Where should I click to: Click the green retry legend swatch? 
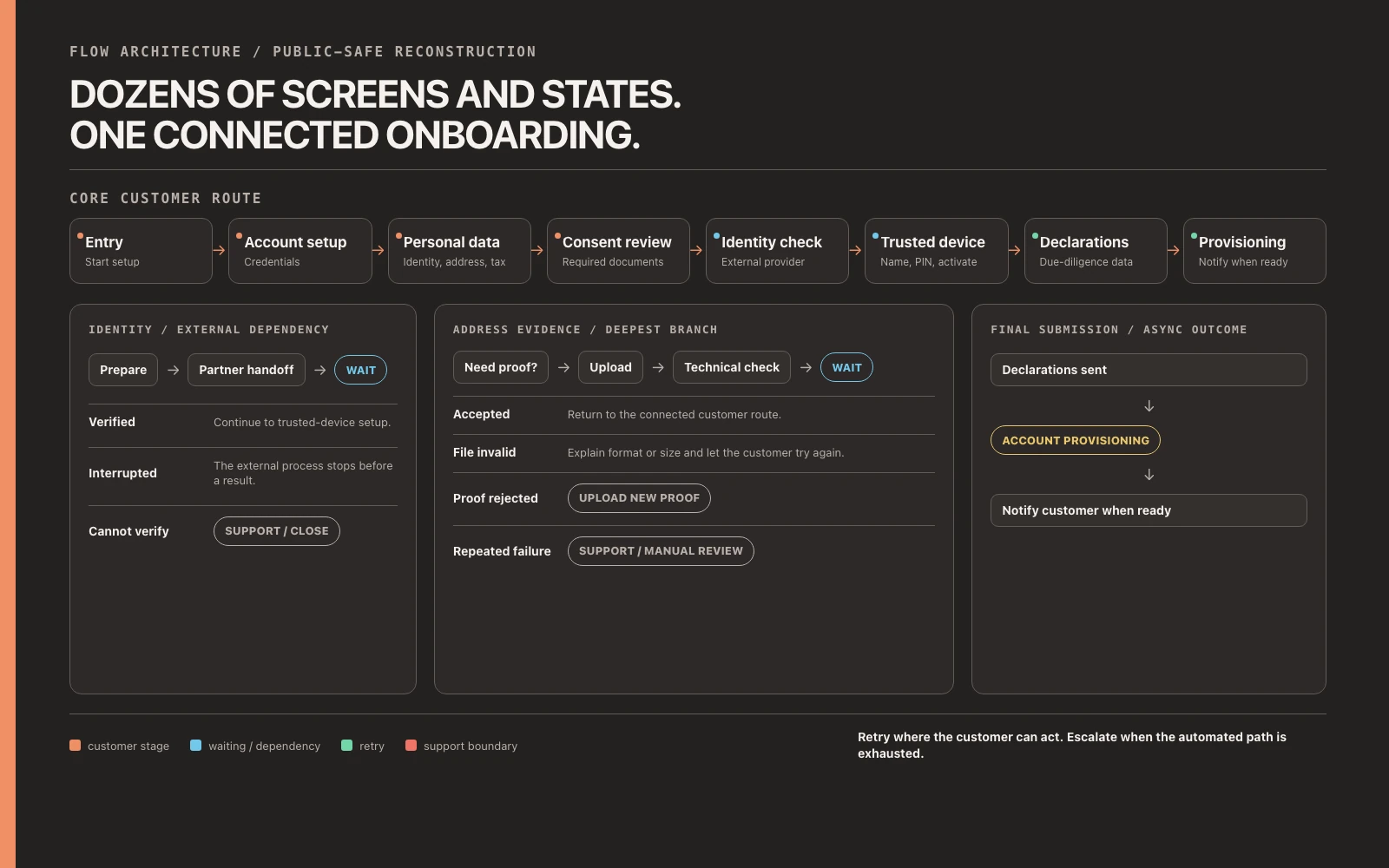pyautogui.click(x=347, y=746)
